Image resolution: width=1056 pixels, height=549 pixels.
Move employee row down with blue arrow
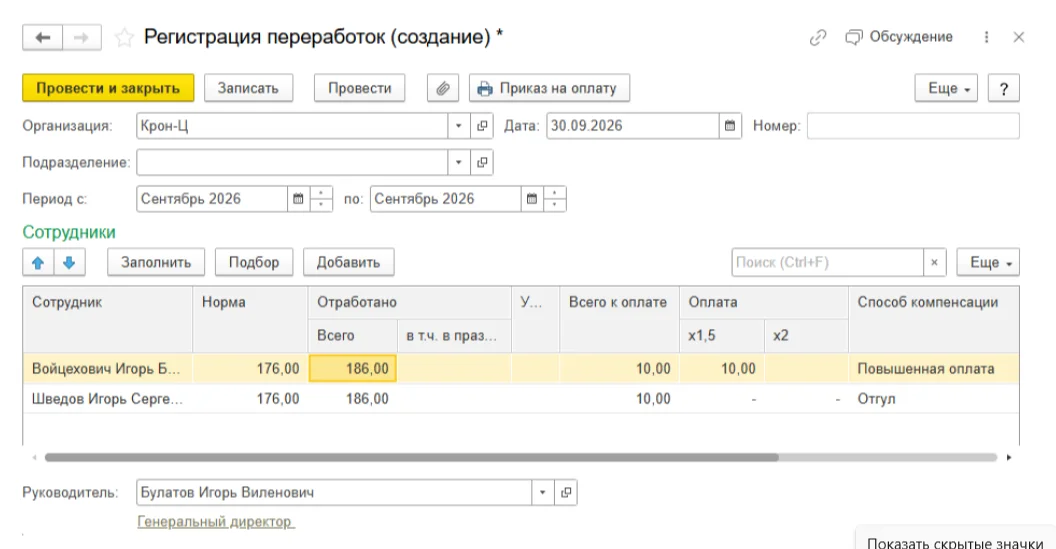point(69,263)
